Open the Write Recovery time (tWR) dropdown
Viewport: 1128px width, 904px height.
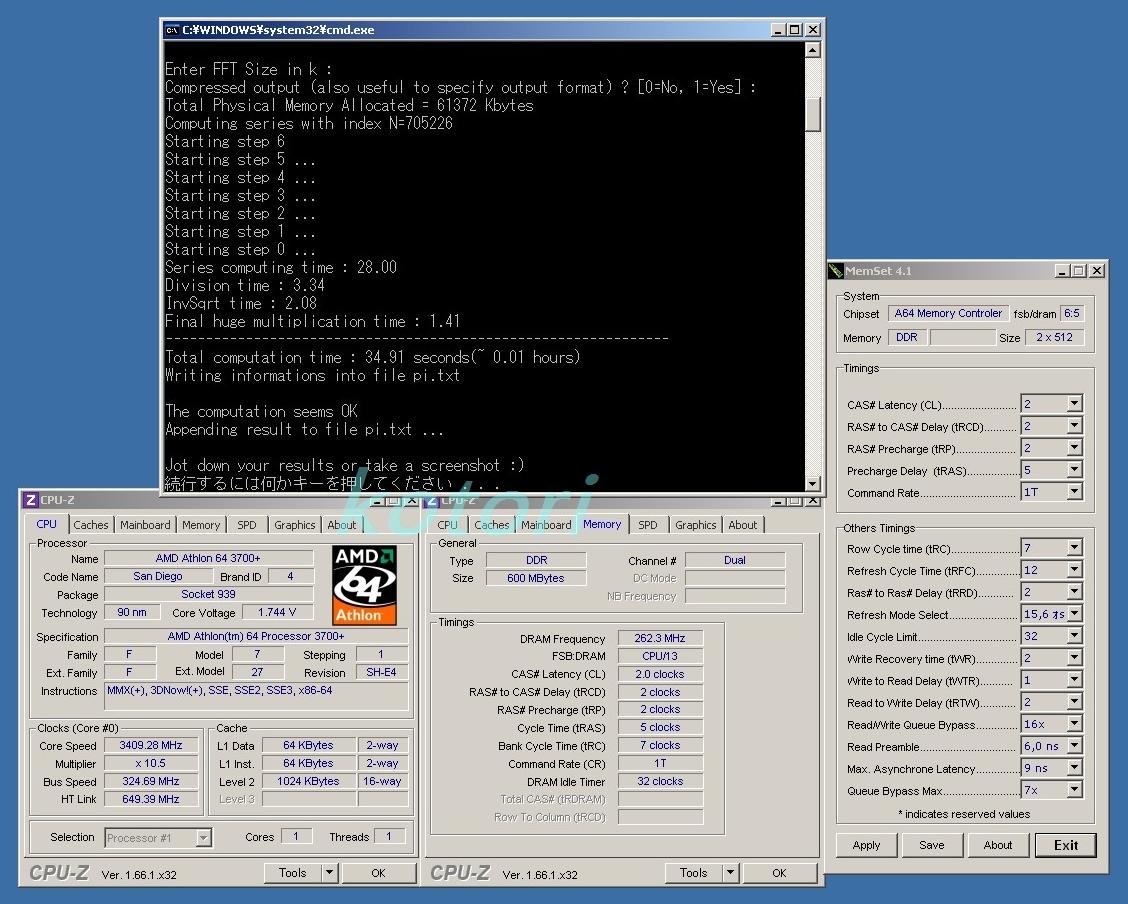point(1074,658)
